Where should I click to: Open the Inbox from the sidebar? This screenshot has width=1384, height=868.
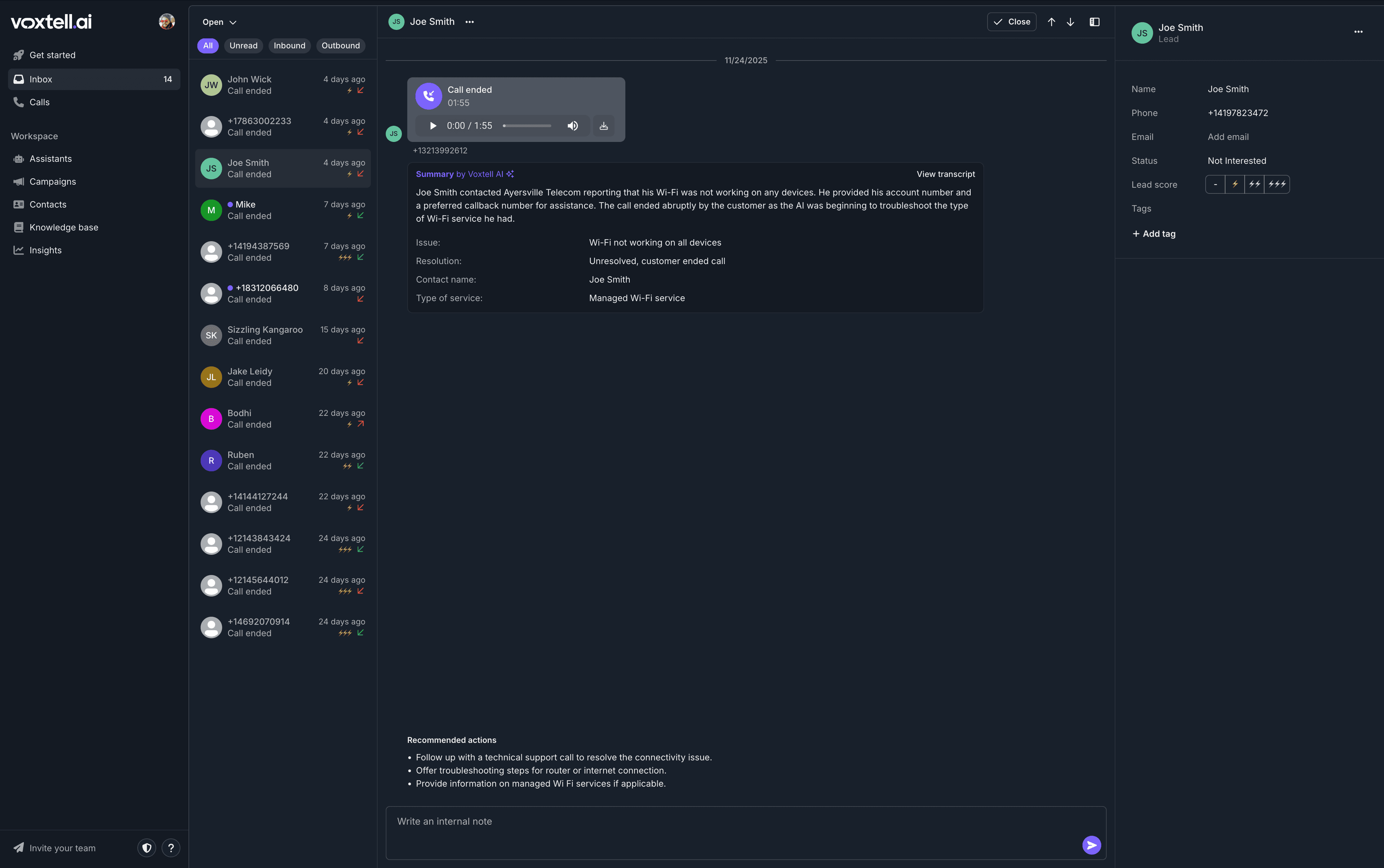tap(41, 79)
